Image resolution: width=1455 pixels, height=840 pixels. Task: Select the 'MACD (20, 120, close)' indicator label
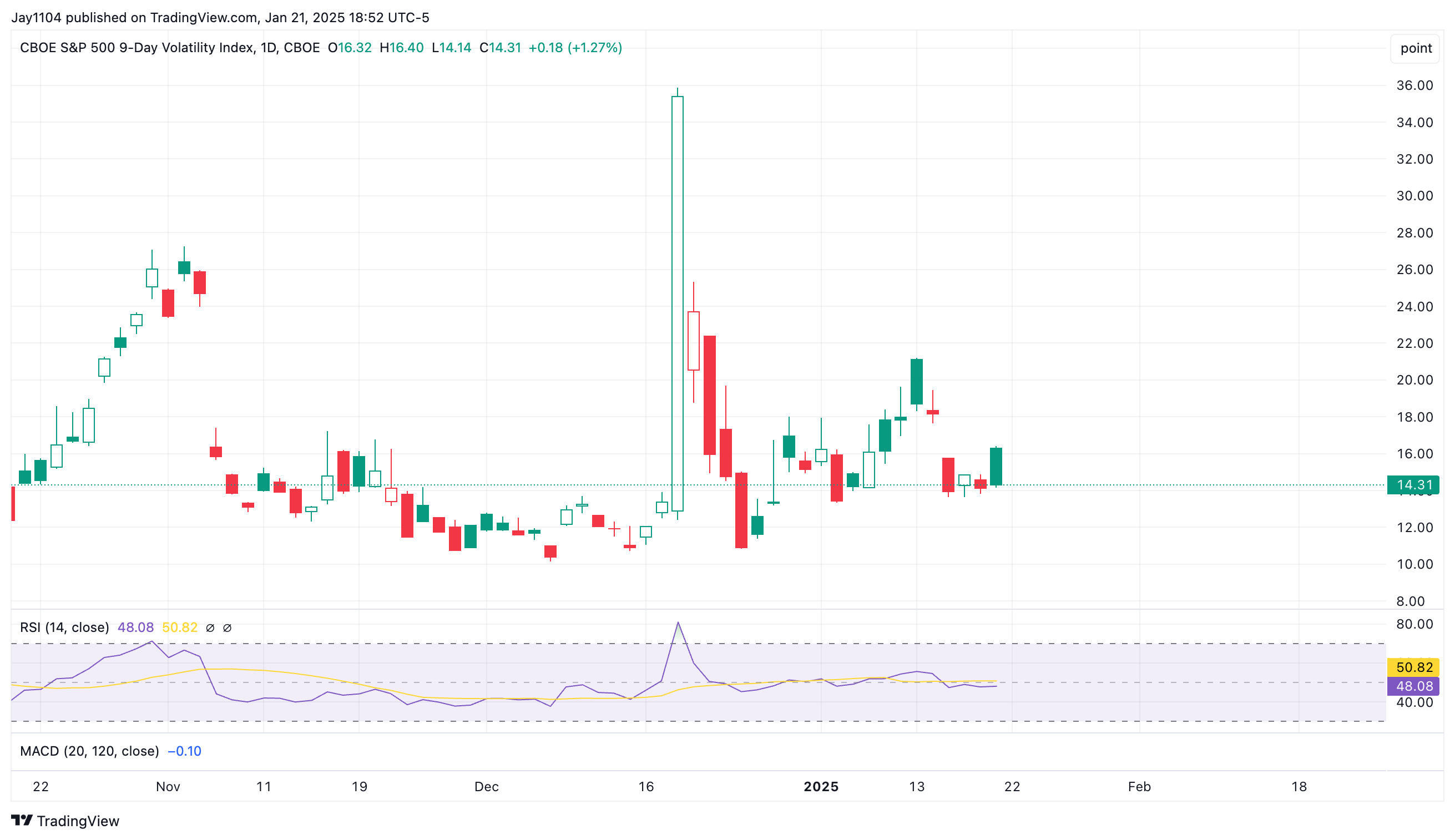89,751
